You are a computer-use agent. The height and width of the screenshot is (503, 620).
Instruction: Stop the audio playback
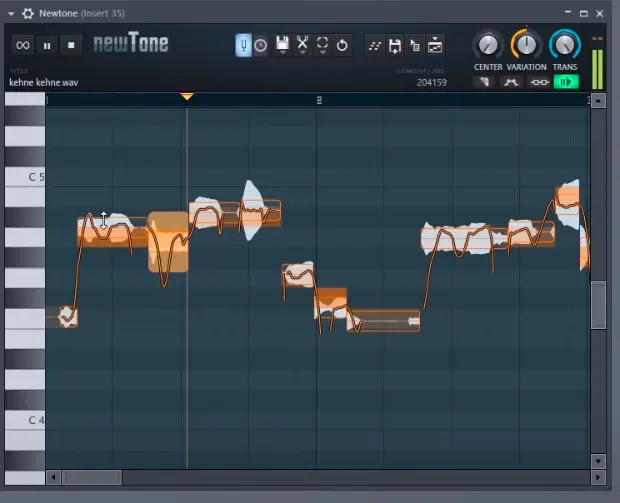pos(71,45)
